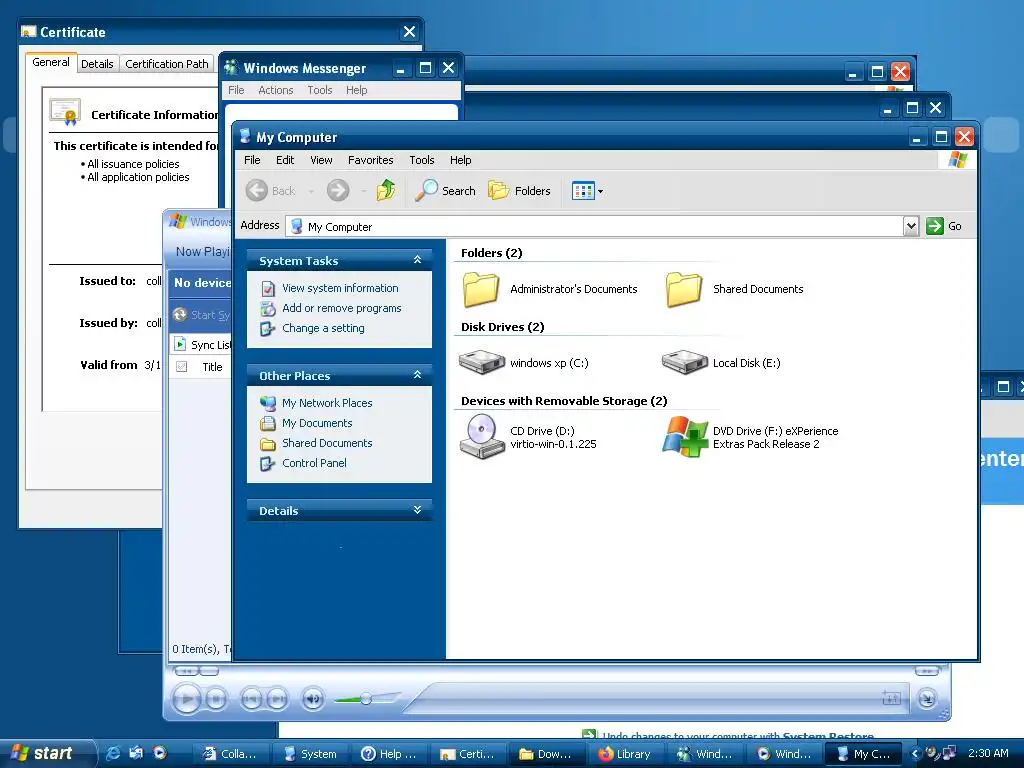Open the Windows Messenger Actions menu
Viewport: 1024px width, 768px height.
click(276, 90)
